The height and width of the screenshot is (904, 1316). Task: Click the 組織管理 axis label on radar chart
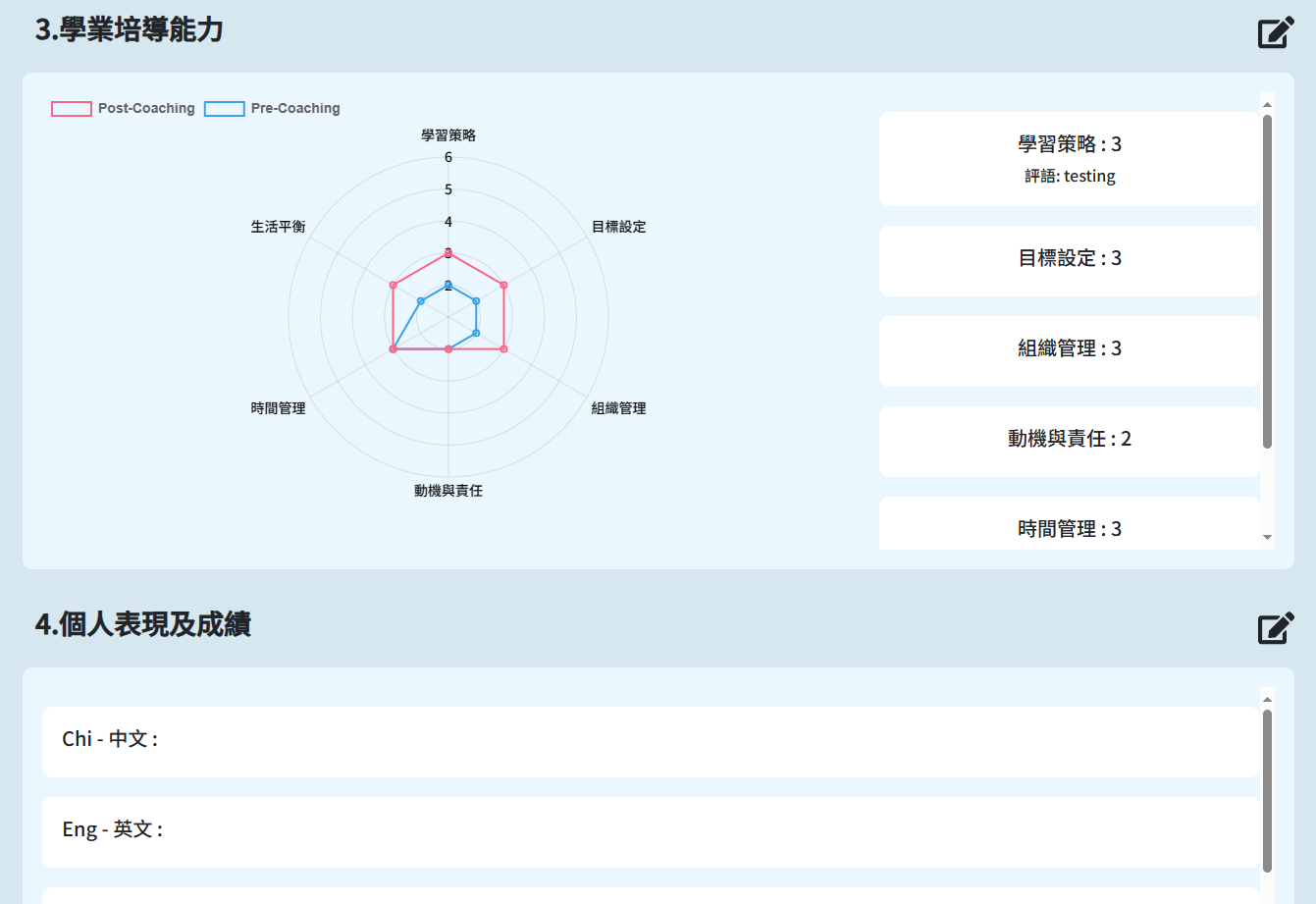[x=618, y=408]
